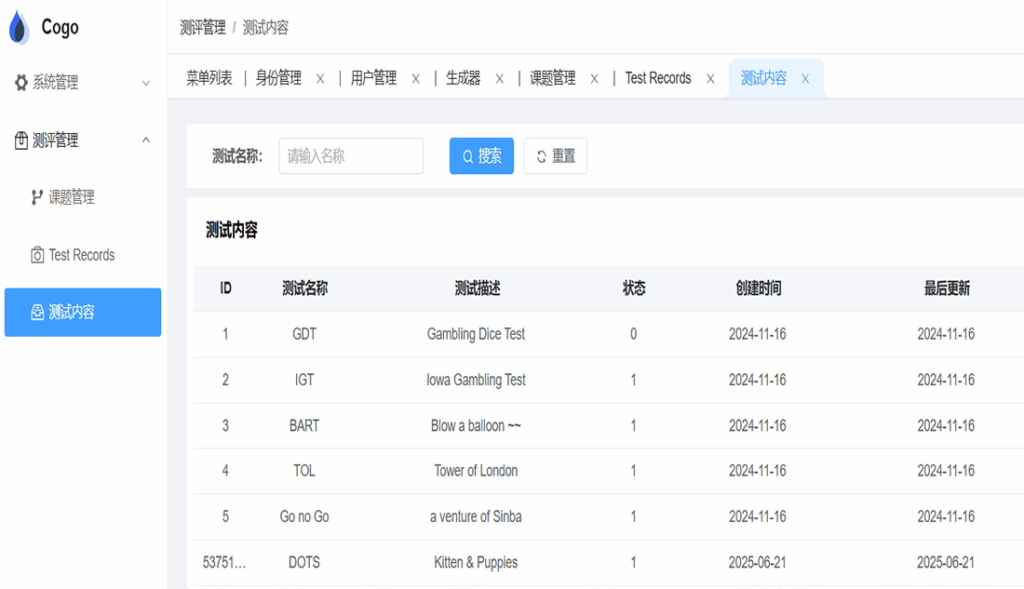Focus the 测试名称 name input field

350,156
